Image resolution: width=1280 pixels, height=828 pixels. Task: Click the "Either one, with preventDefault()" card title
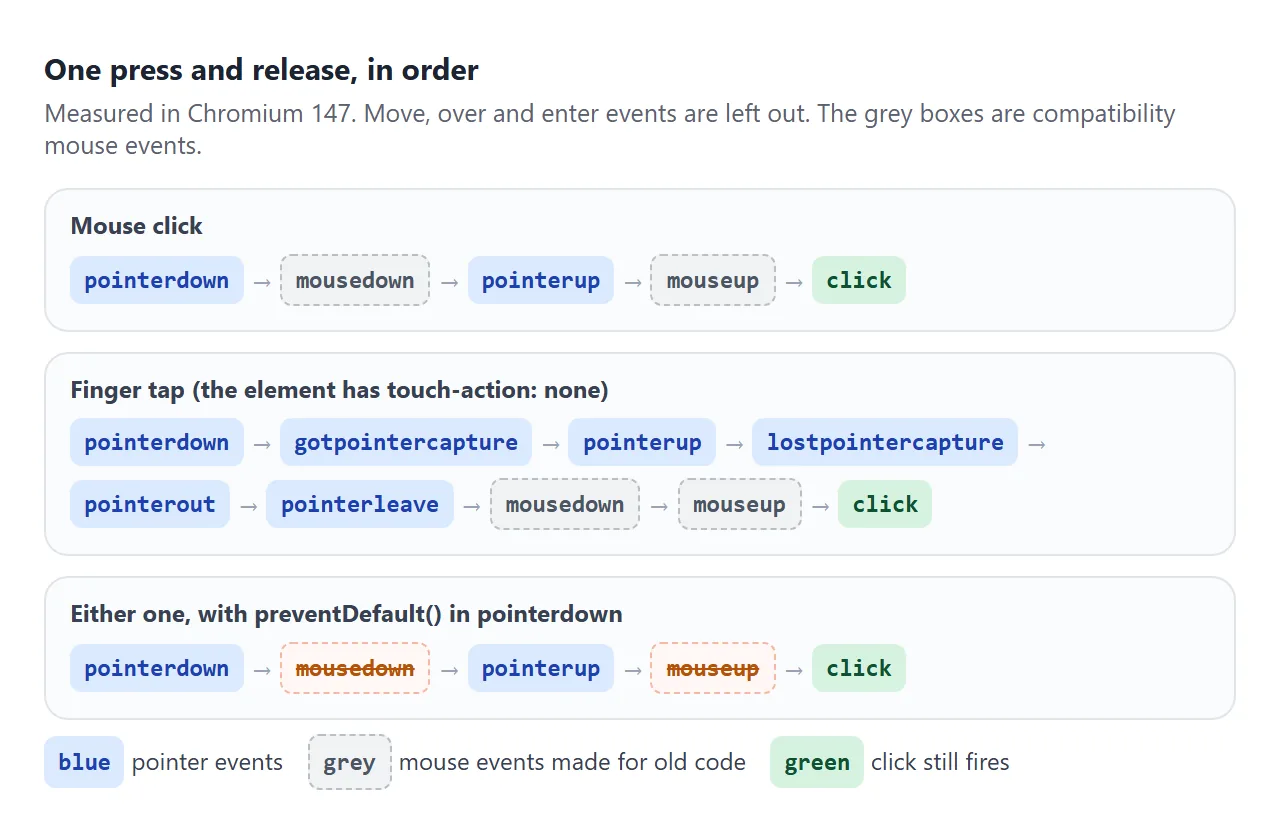click(x=346, y=614)
